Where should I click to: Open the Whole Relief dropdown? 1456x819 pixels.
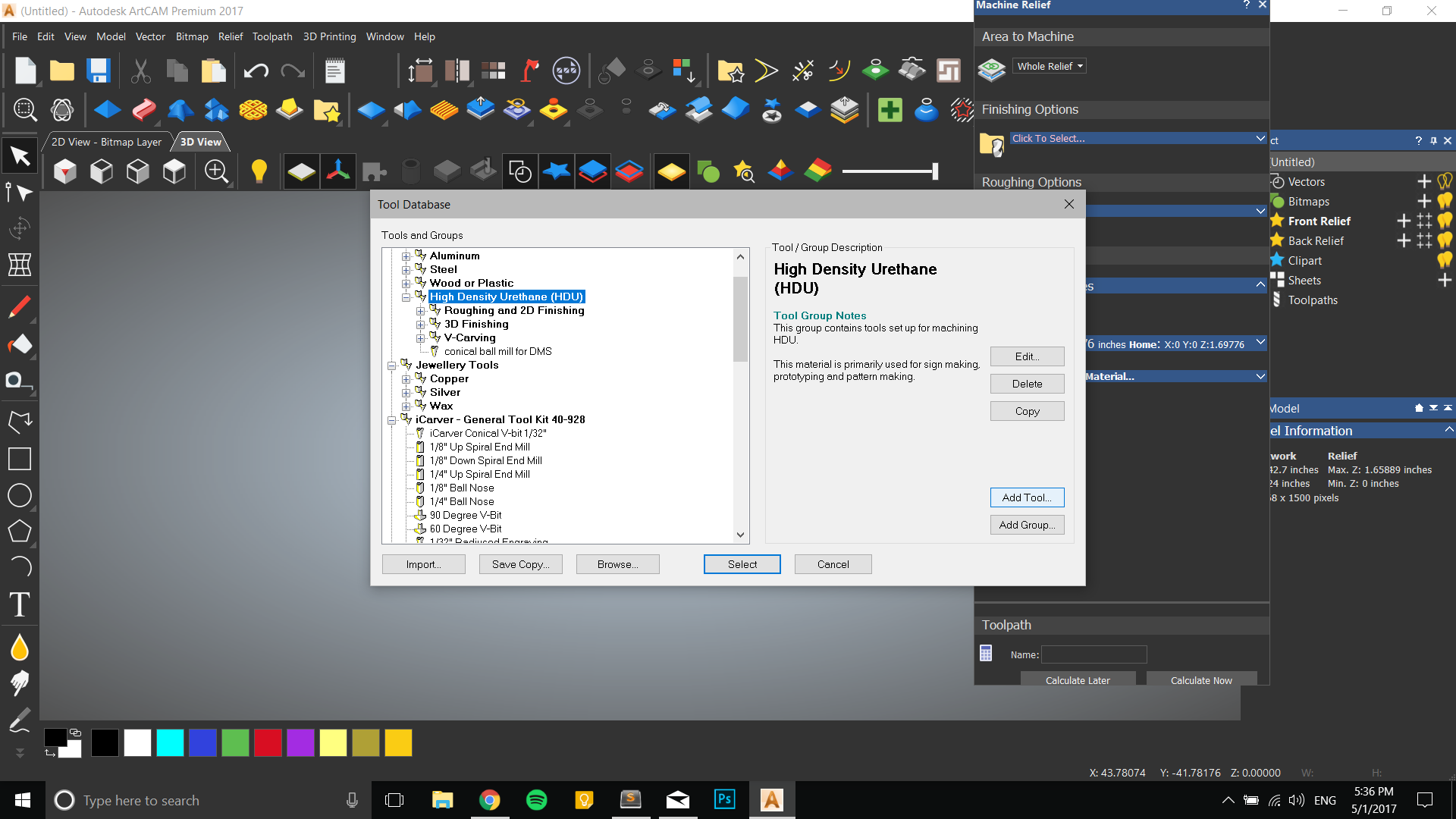click(x=1050, y=66)
